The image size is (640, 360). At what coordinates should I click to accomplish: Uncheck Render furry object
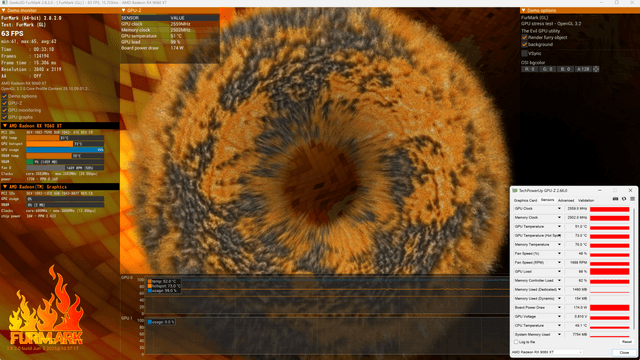pos(524,38)
